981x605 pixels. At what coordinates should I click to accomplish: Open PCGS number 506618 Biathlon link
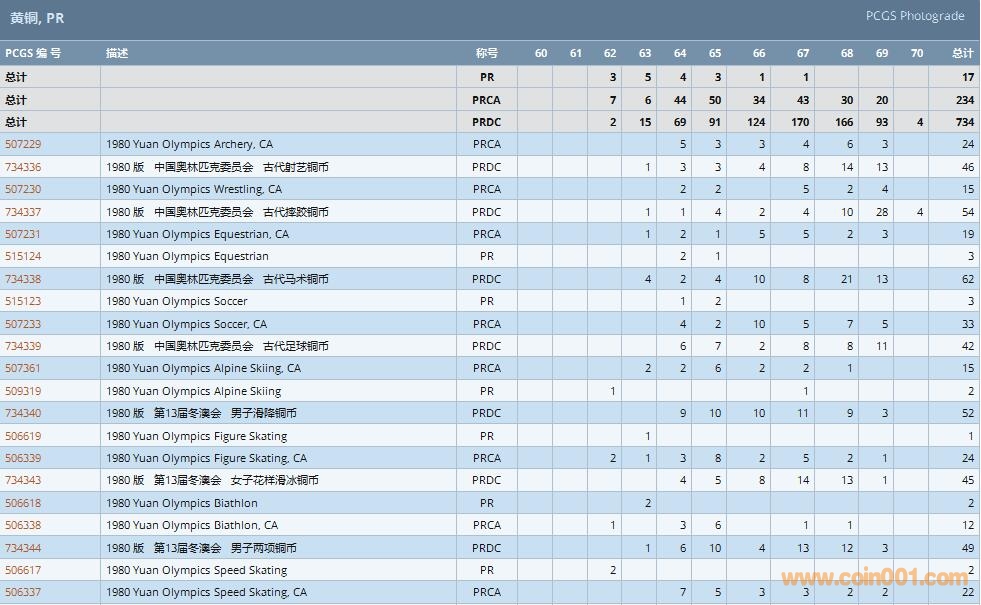coord(23,503)
